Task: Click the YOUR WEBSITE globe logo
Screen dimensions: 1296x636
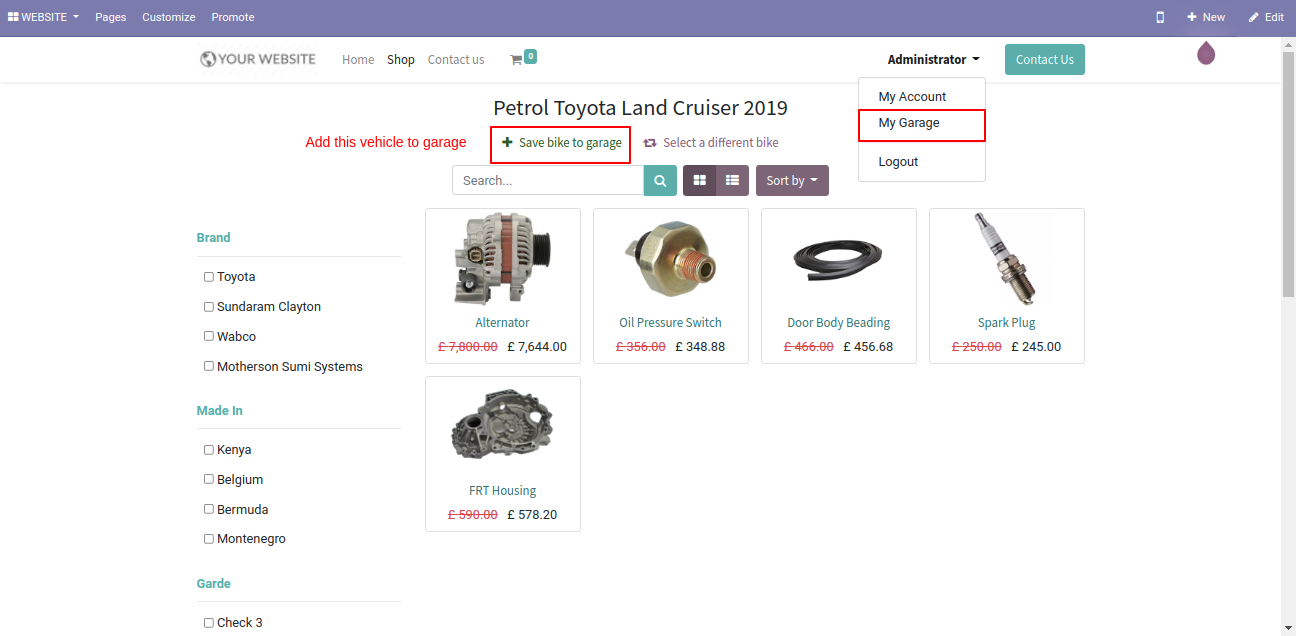Action: coord(257,59)
